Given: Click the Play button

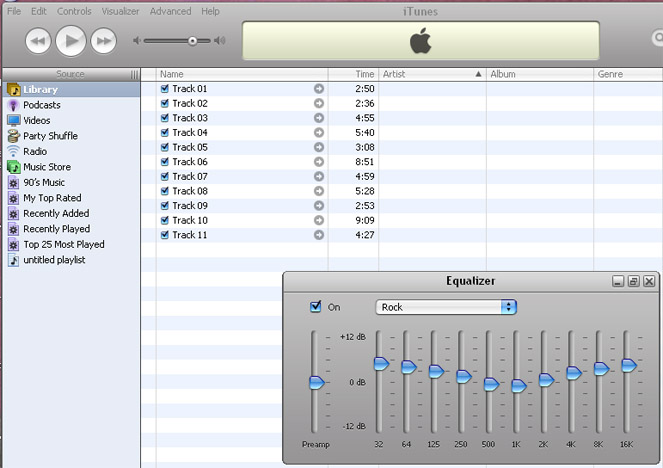Looking at the screenshot, I should [70, 40].
